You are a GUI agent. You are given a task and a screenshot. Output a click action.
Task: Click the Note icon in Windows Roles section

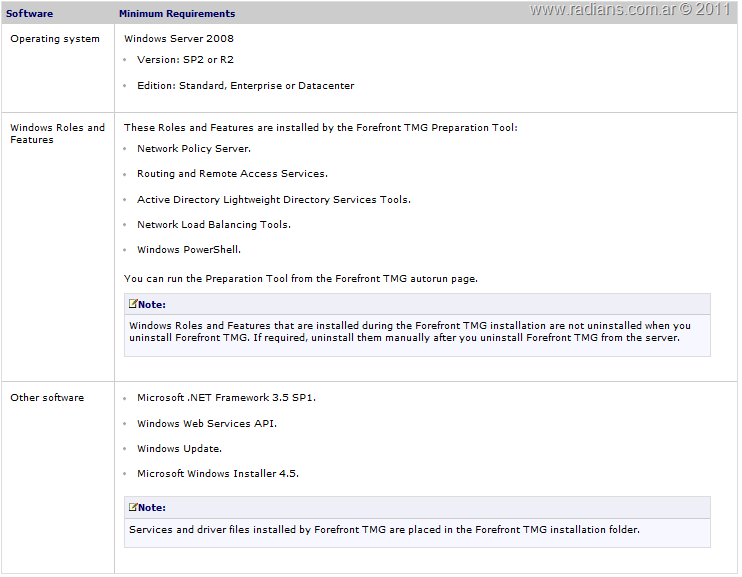(133, 304)
